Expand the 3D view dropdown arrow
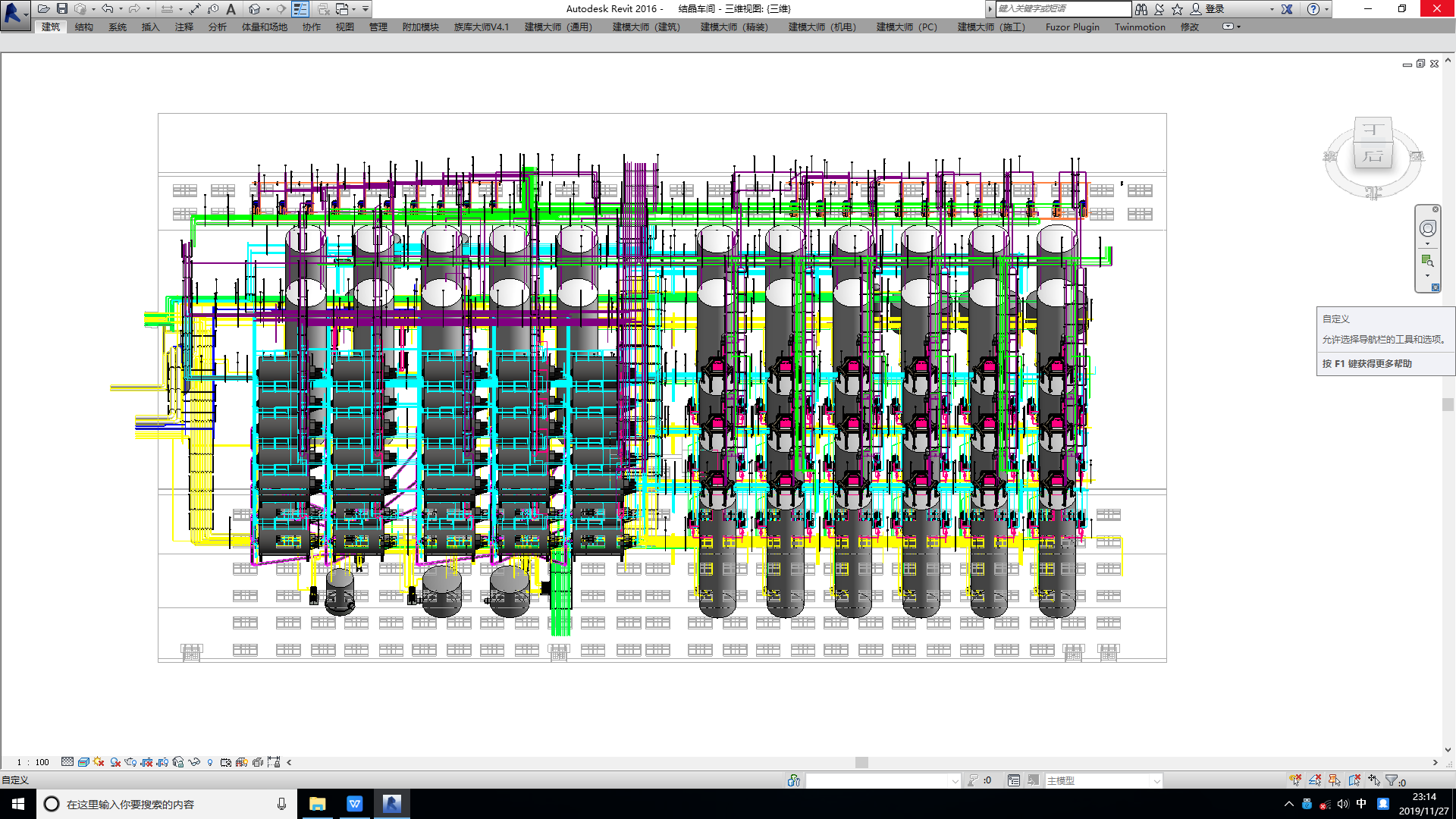 268,9
